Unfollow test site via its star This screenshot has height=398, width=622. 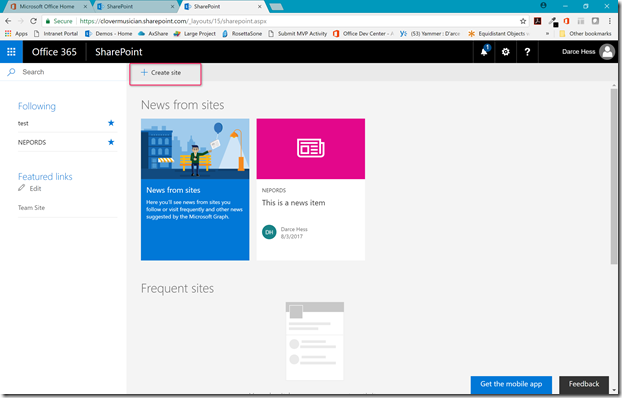coord(111,123)
